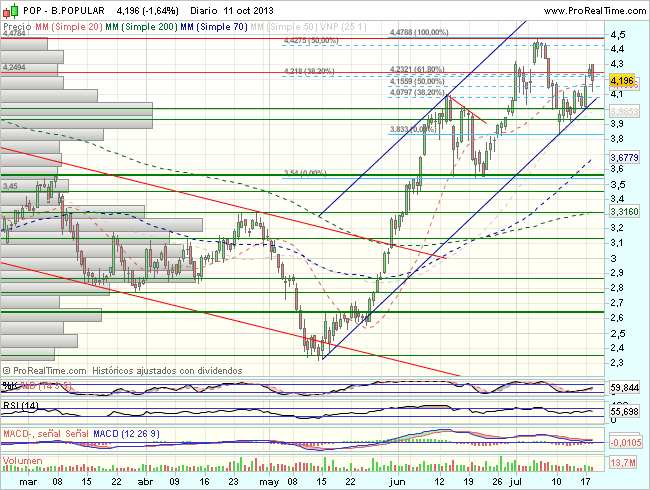
Task: Click the price quote 4,196 (-1,64%) in header
Action: click(148, 10)
